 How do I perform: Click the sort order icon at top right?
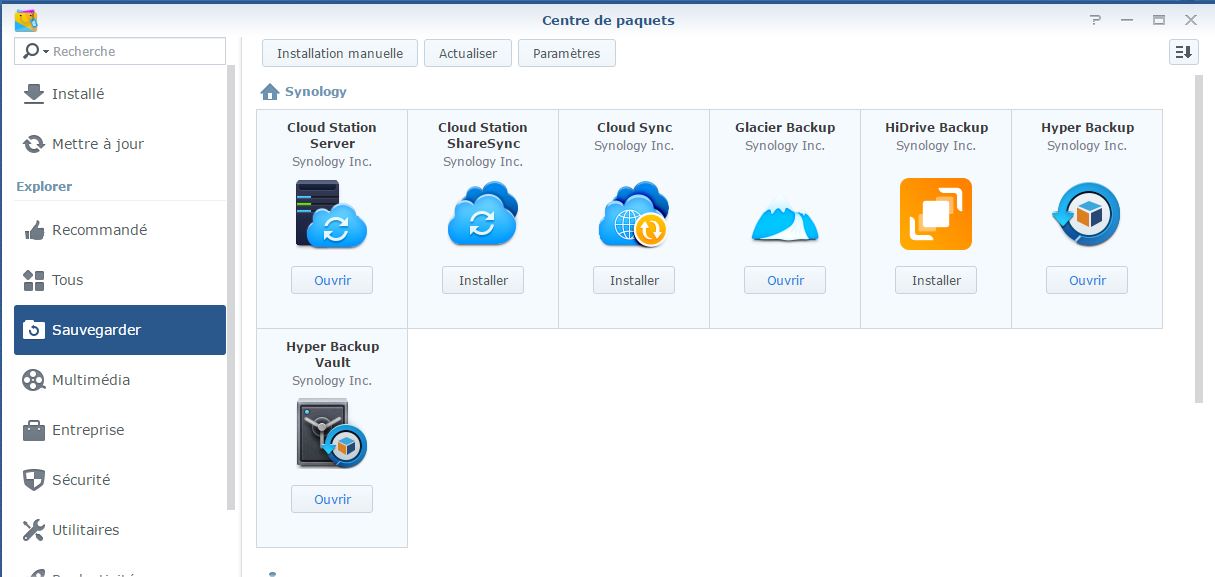[x=1183, y=53]
